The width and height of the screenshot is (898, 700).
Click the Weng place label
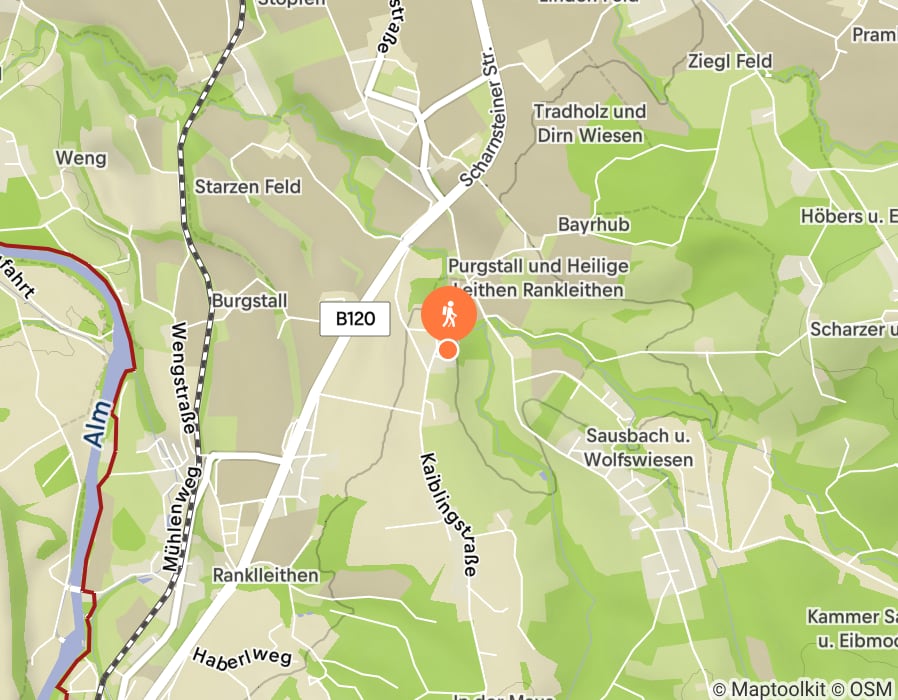click(x=81, y=158)
